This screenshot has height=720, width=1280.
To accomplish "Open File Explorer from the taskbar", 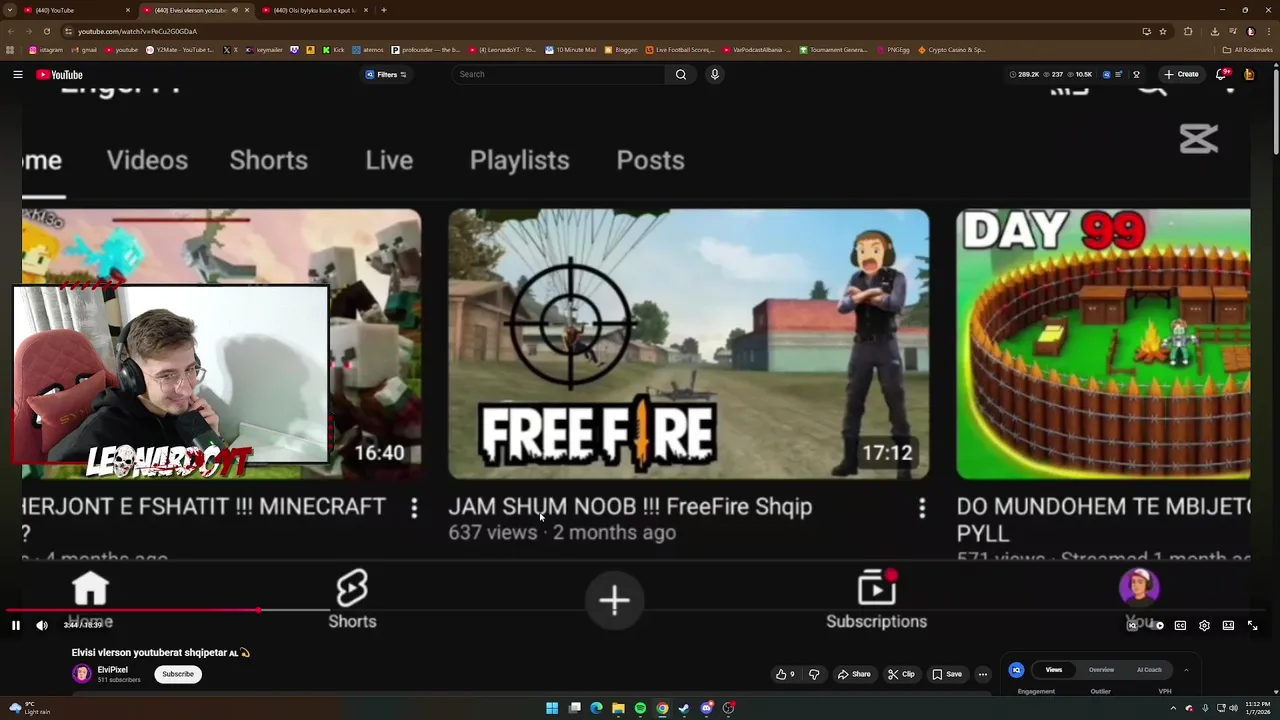I will tap(618, 708).
